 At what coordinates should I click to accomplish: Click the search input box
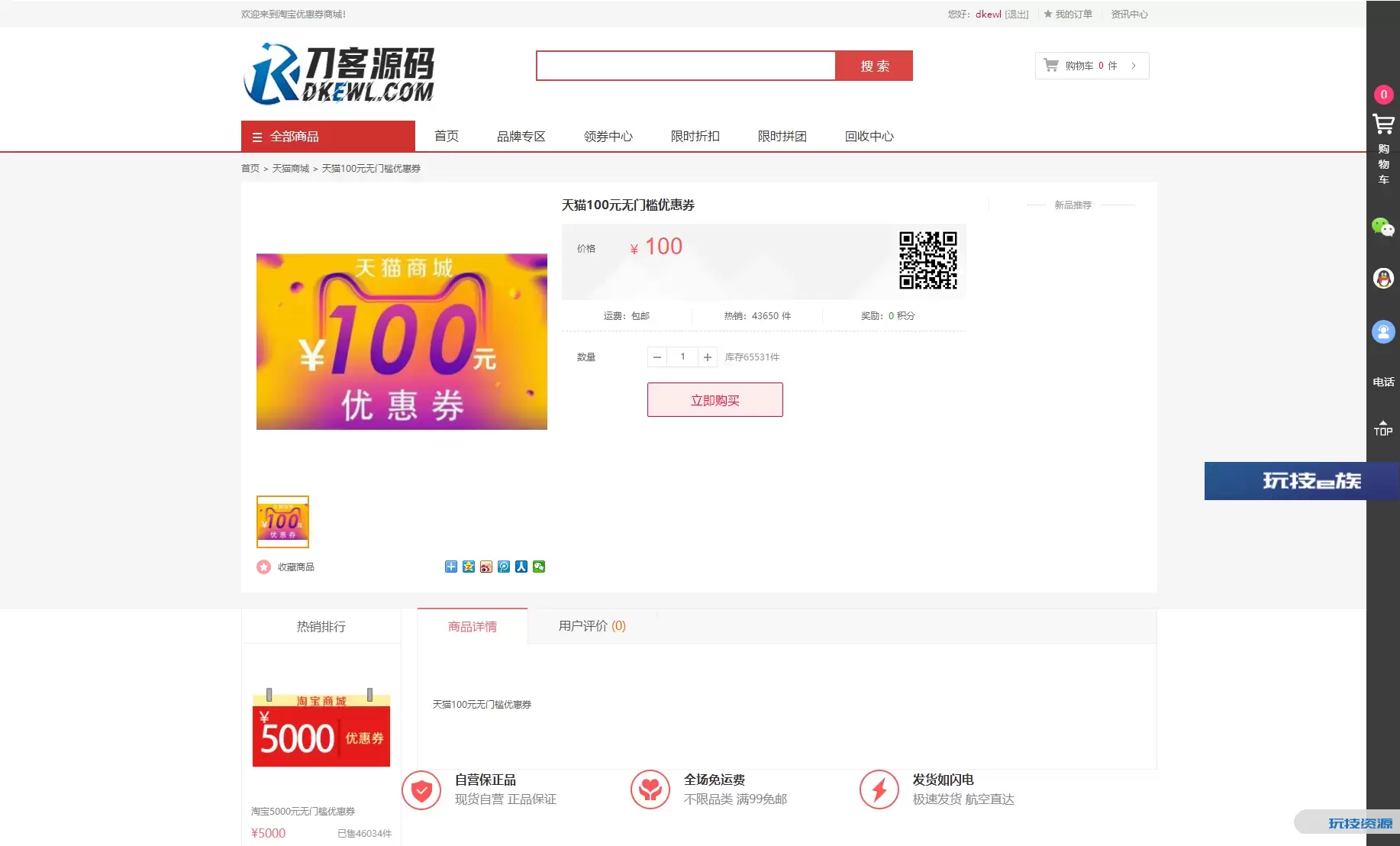tap(685, 66)
